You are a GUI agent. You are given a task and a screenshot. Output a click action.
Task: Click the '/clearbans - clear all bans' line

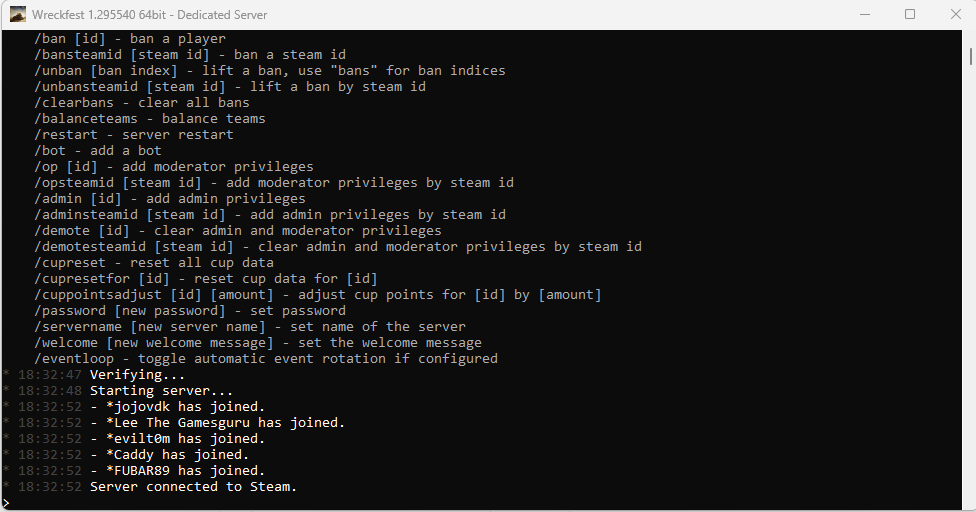click(141, 103)
